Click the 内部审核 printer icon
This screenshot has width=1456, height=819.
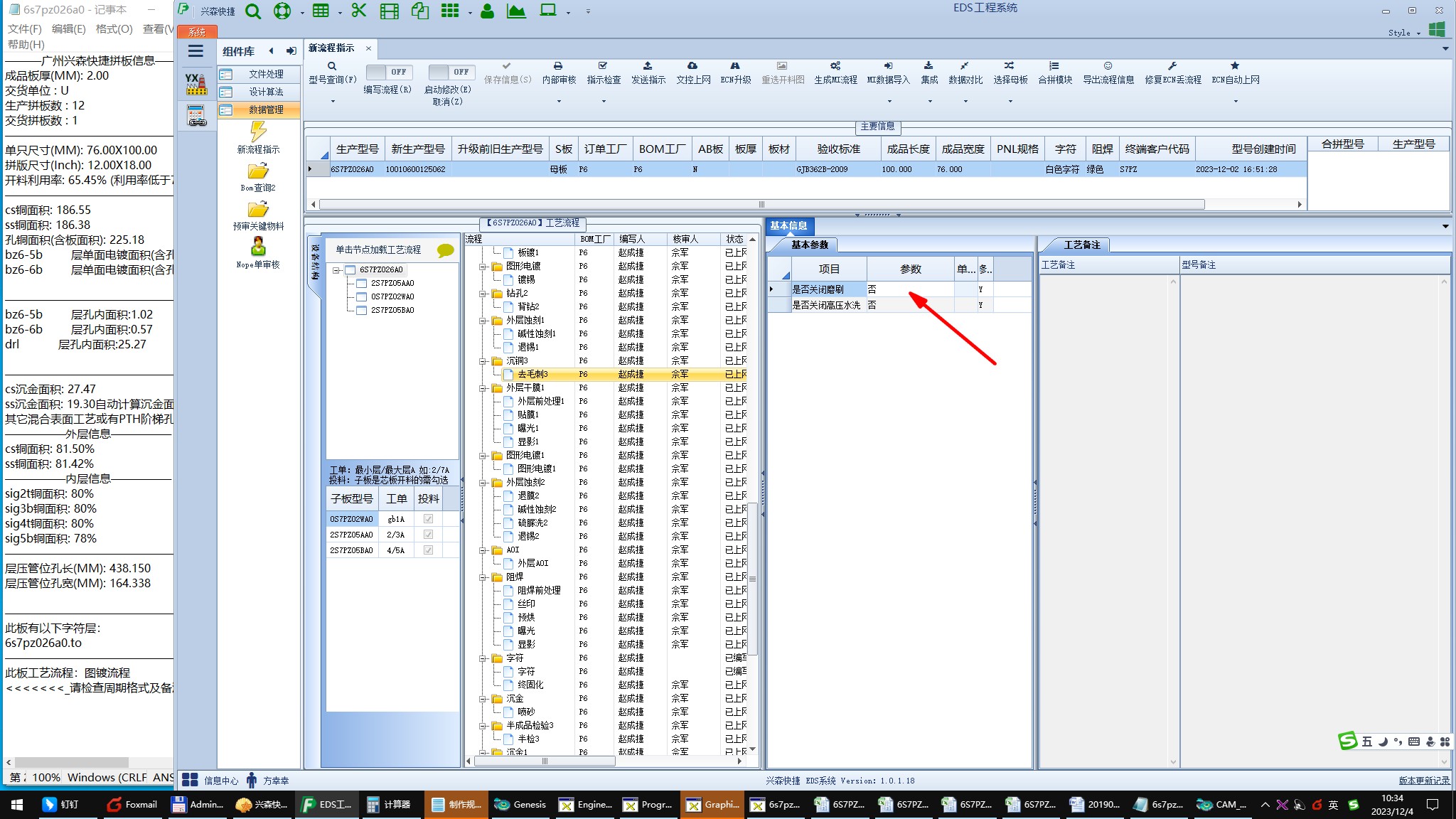pyautogui.click(x=558, y=65)
